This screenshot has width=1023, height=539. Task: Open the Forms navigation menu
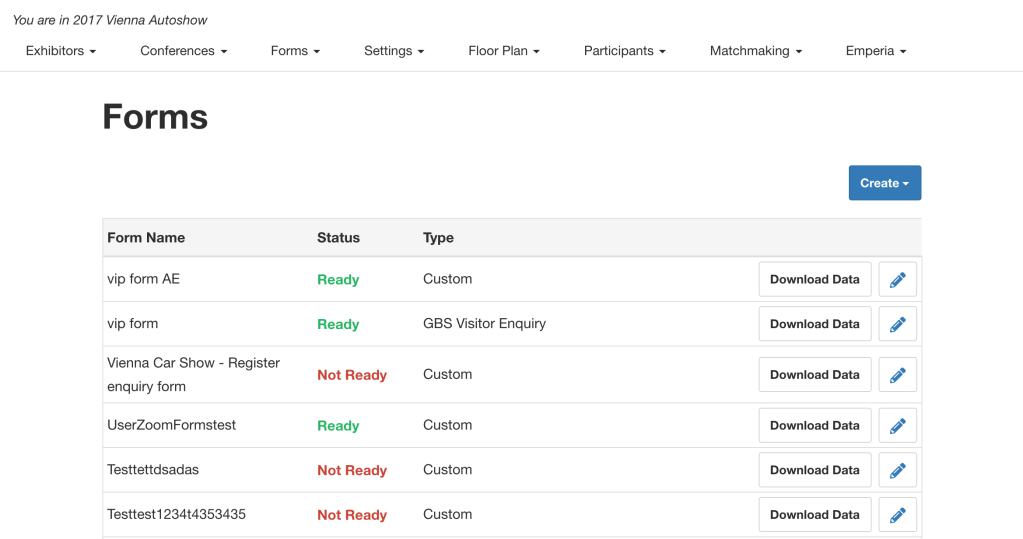295,51
